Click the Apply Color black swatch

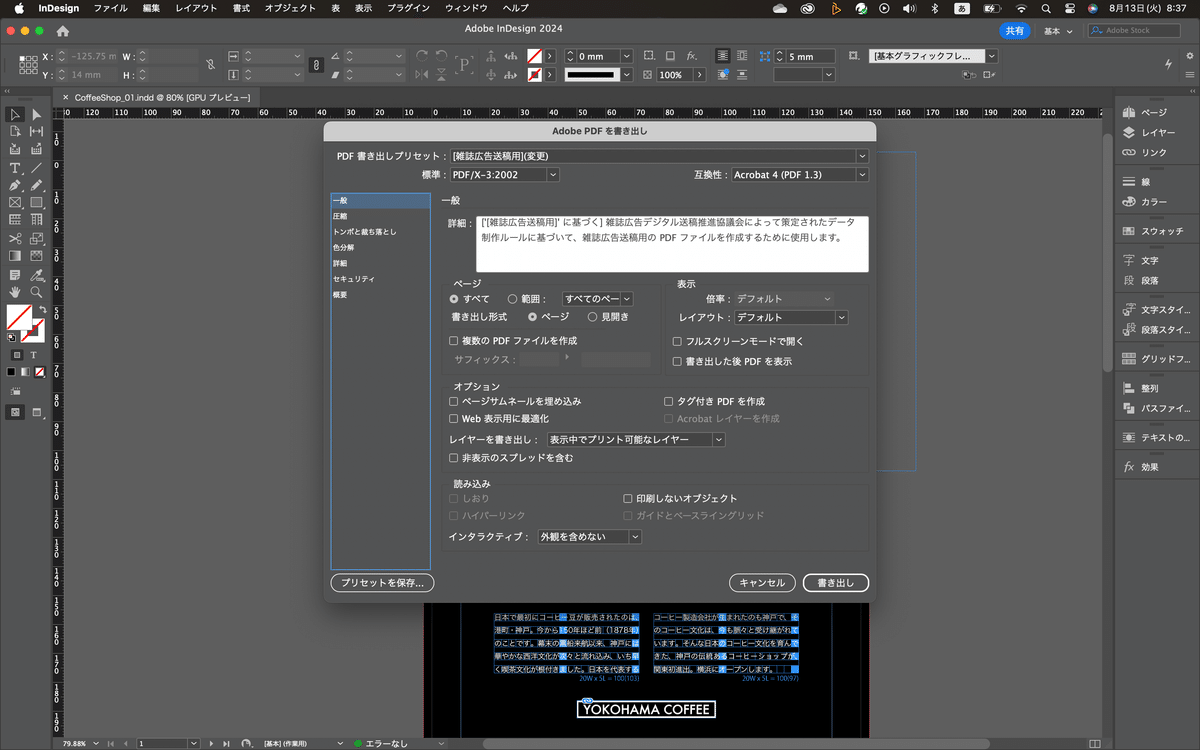[x=11, y=371]
